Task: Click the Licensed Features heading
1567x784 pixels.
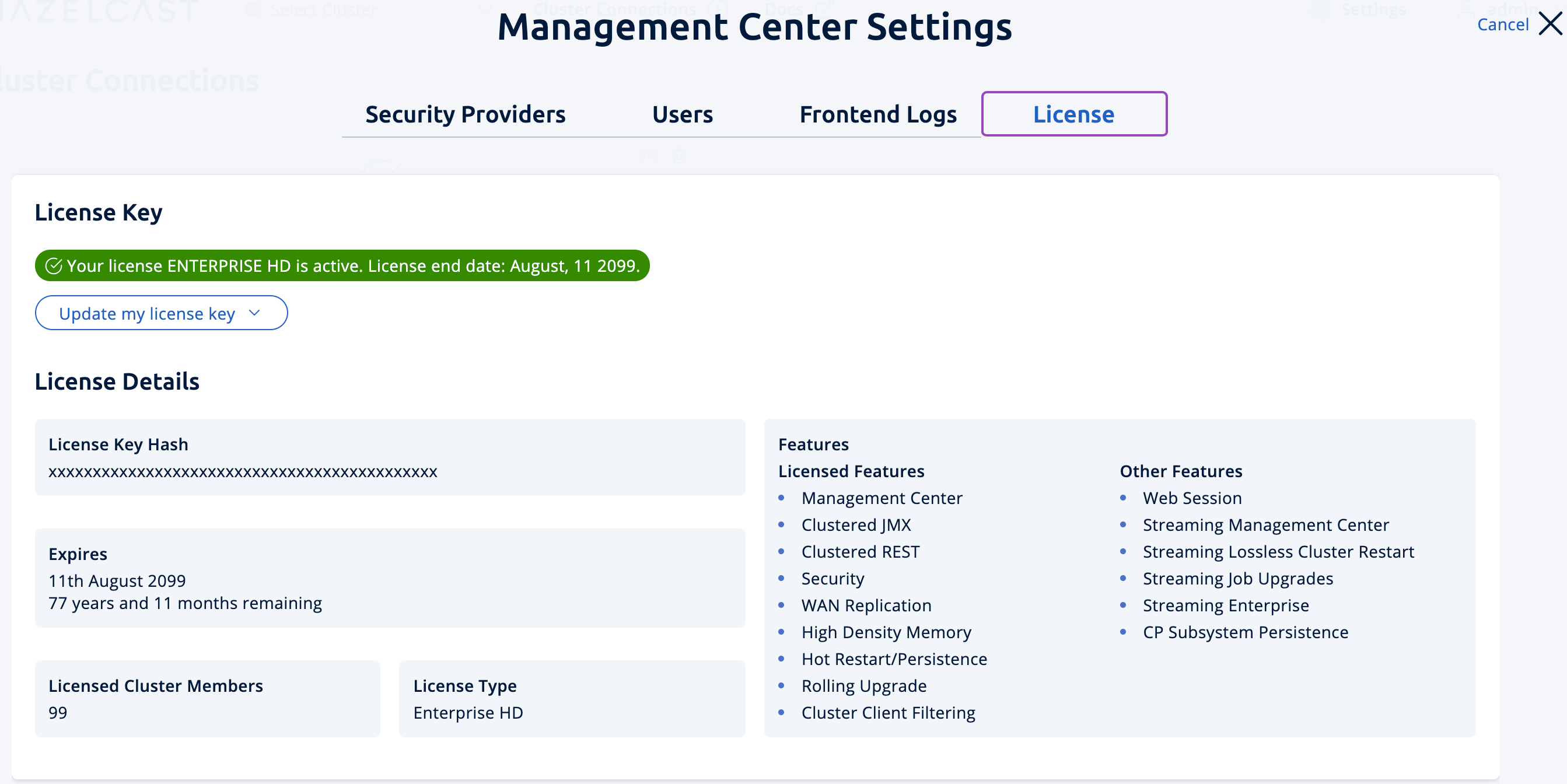Action: 851,471
